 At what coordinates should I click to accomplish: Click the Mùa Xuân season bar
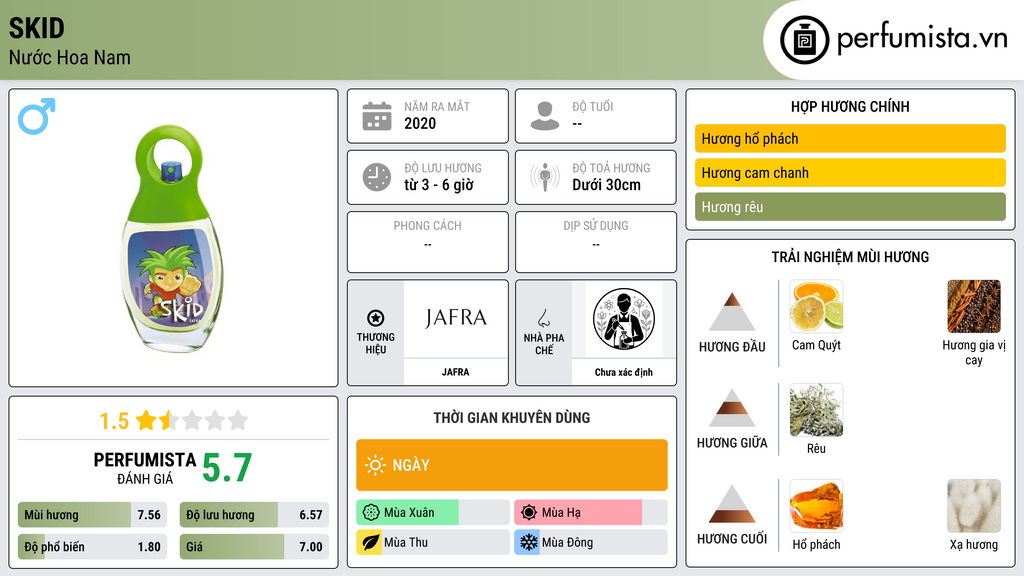[432, 513]
